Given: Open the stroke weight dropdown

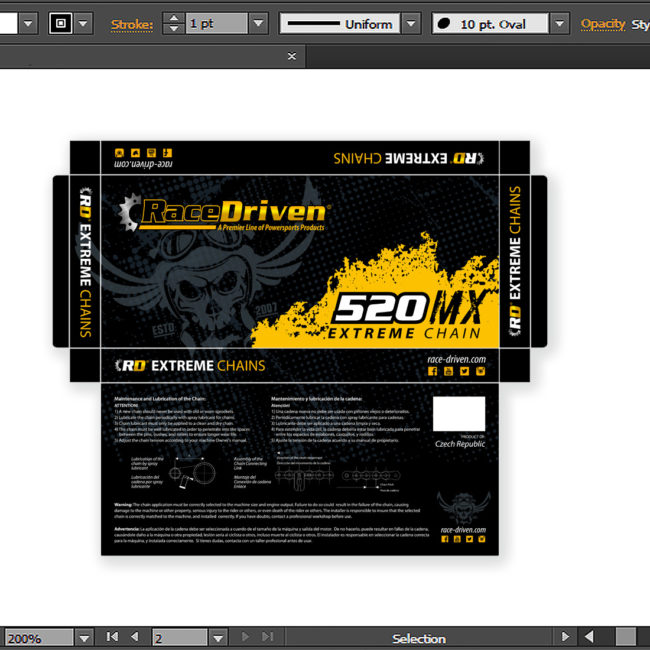Looking at the screenshot, I should (x=258, y=24).
